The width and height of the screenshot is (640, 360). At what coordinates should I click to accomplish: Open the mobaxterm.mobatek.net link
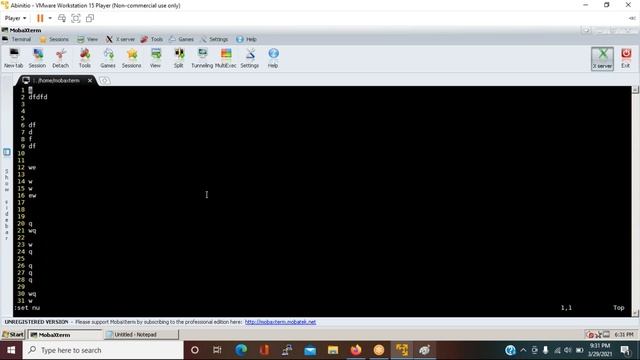280,322
